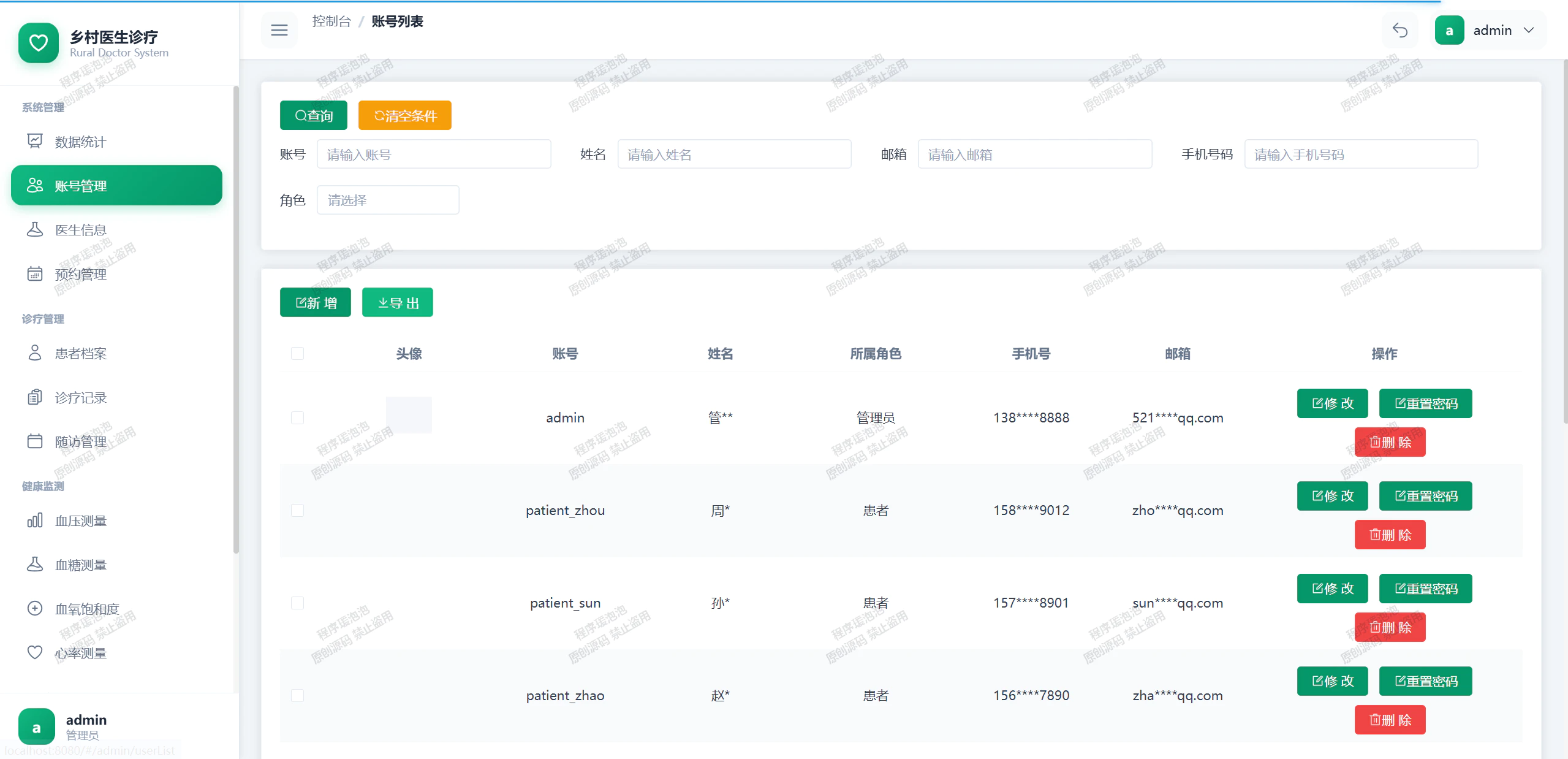
Task: Open 数据统计 chart icon in sidebar
Action: point(35,142)
